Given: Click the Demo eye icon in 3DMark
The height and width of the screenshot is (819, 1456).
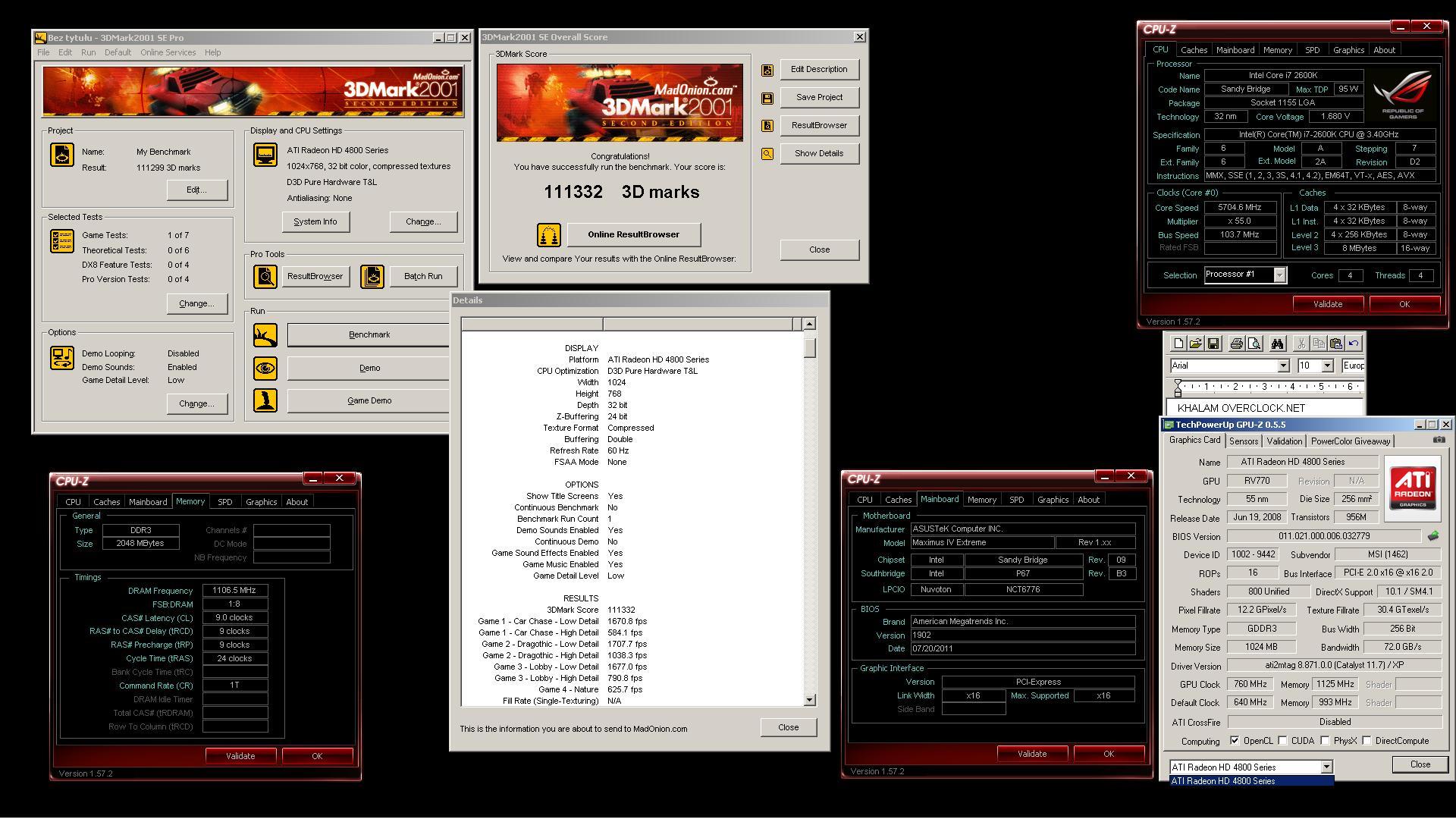Looking at the screenshot, I should [265, 369].
